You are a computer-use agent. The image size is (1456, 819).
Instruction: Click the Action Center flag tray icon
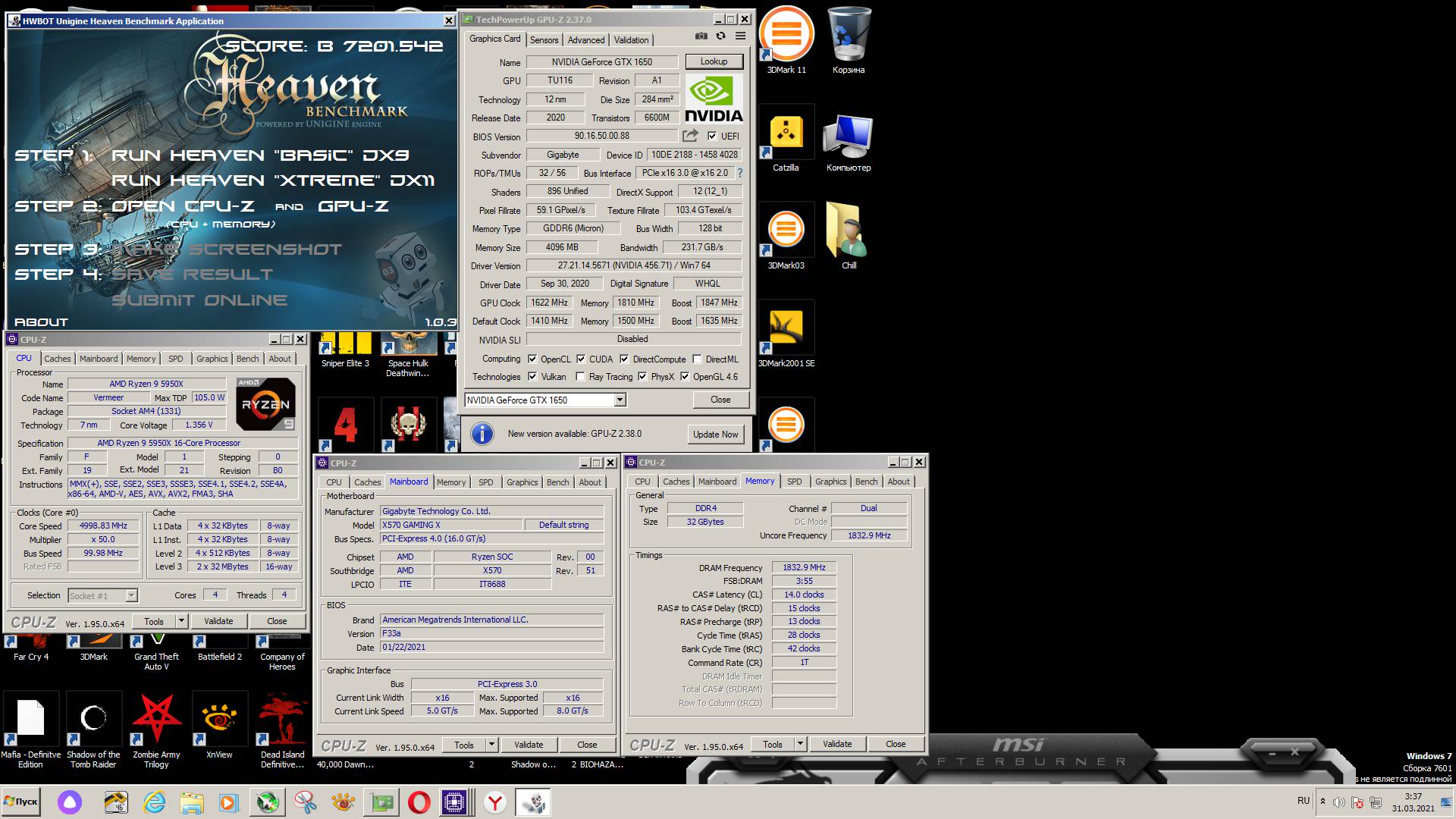tap(1357, 802)
